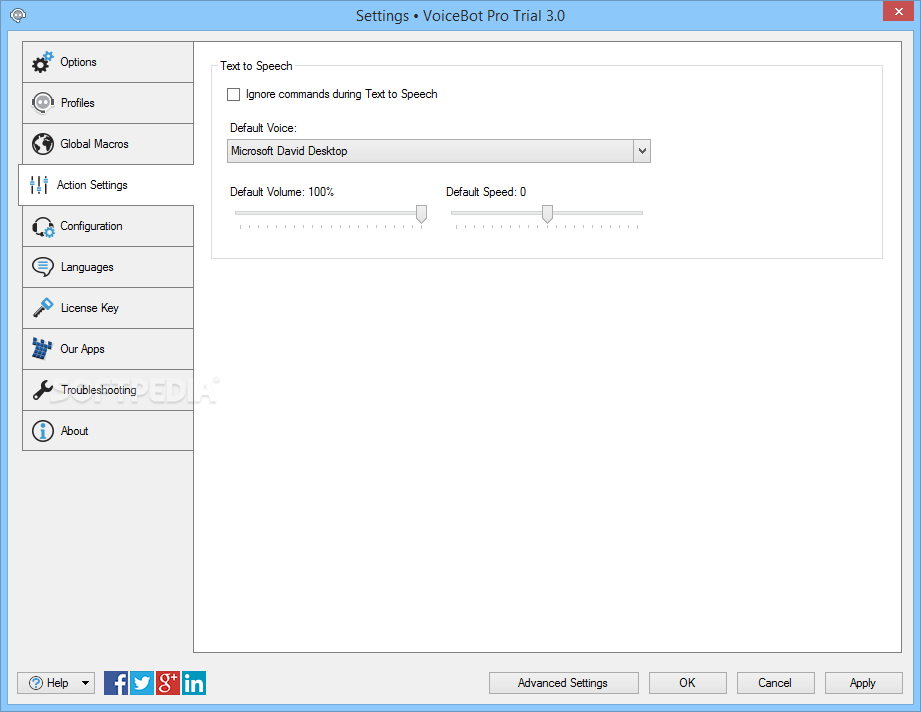This screenshot has width=921, height=712.
Task: Click the VoiceBot title bar app icon
Action: coord(18,15)
